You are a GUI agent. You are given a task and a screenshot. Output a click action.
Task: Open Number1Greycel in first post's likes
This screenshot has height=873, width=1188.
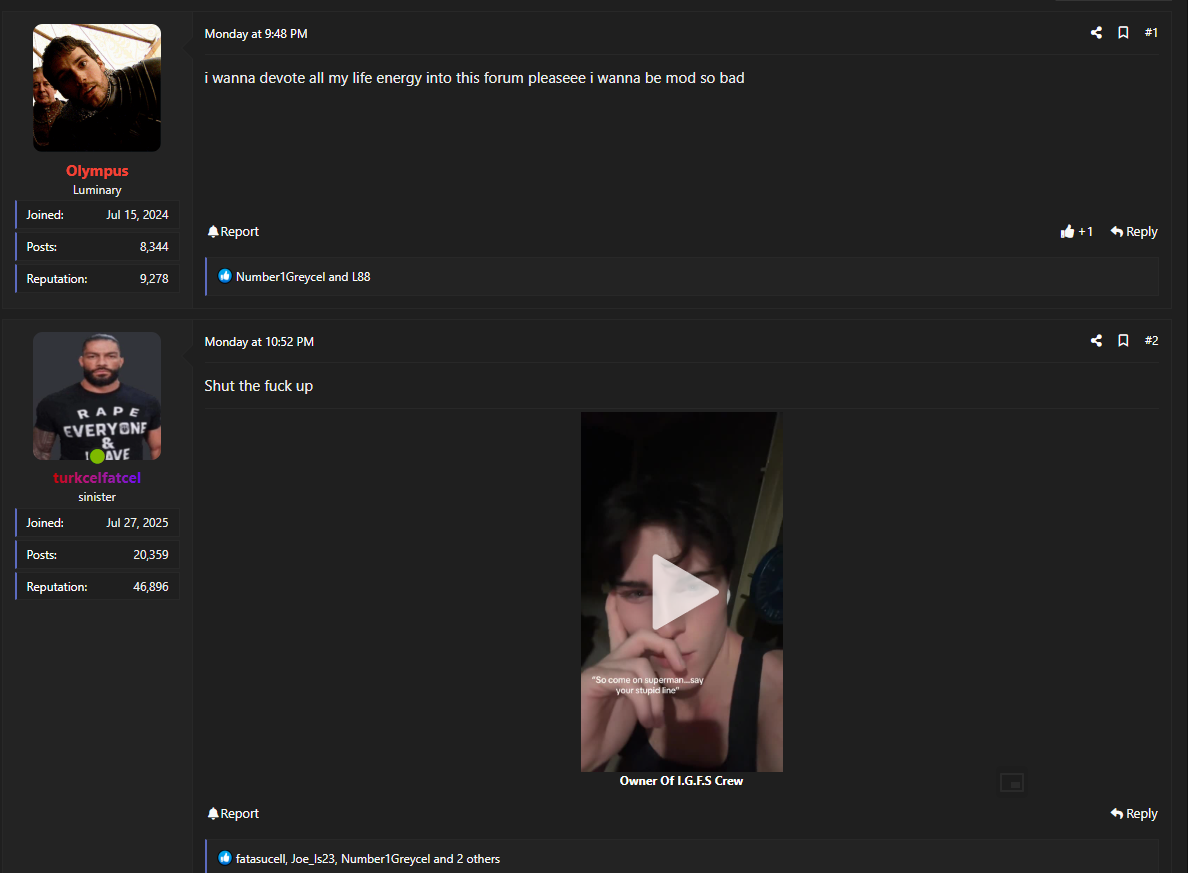pos(280,277)
